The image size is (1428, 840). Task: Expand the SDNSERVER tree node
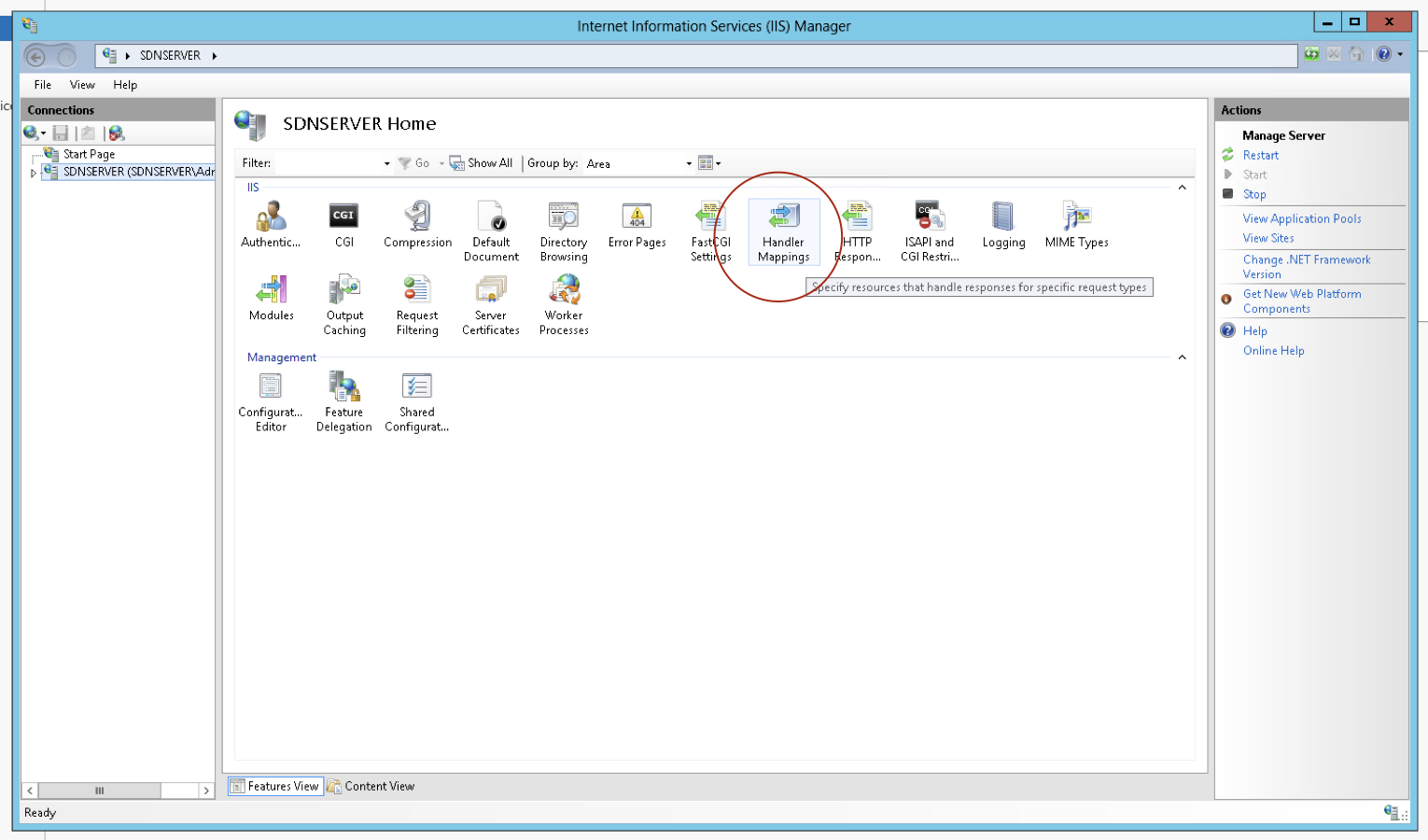[x=34, y=173]
